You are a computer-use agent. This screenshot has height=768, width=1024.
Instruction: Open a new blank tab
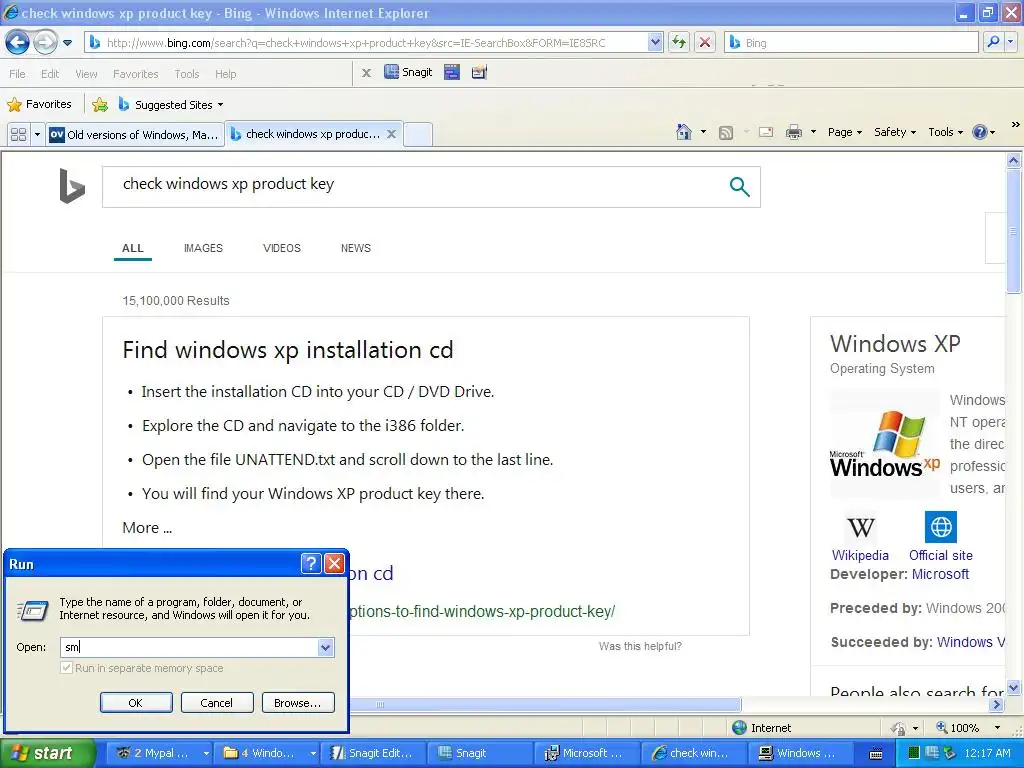(418, 135)
